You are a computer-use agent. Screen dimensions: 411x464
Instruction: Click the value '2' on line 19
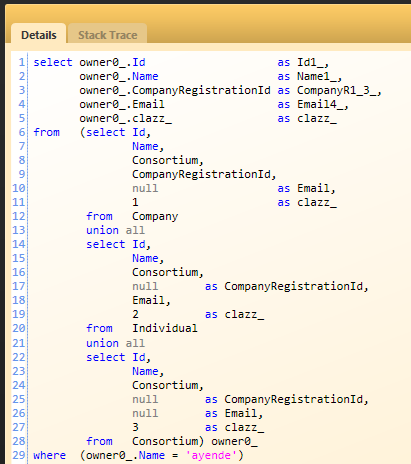(x=135, y=314)
